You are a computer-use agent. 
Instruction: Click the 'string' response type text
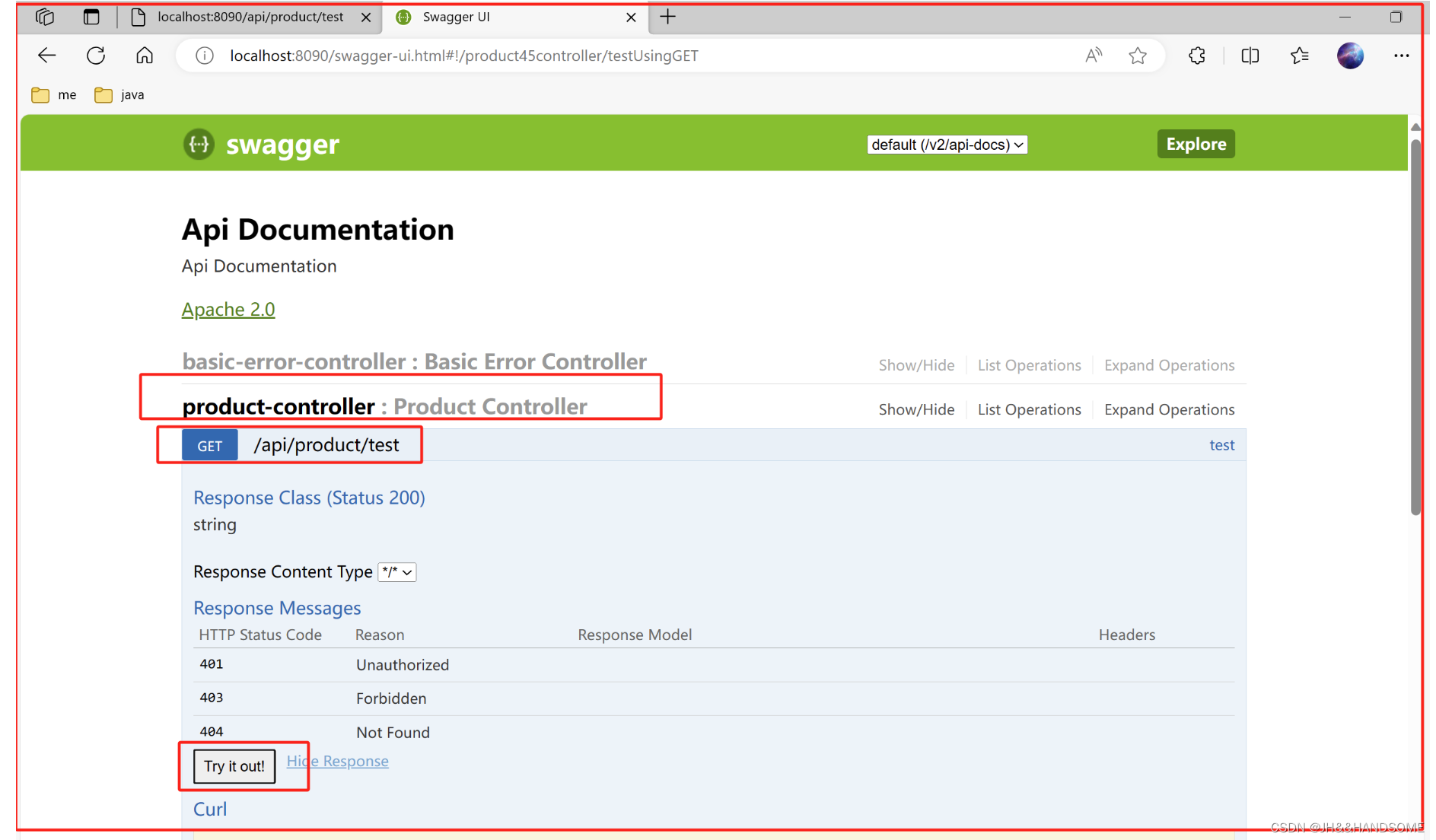pyautogui.click(x=215, y=525)
